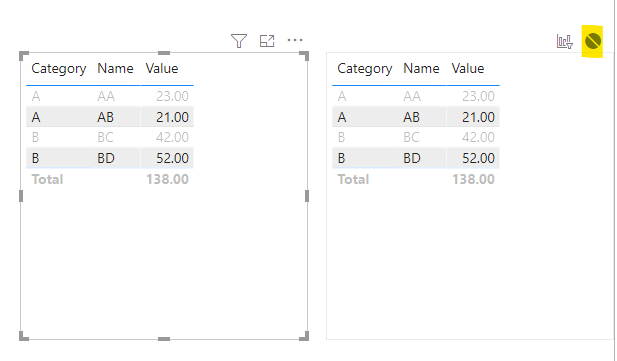Click Total label in left table

coord(47,179)
